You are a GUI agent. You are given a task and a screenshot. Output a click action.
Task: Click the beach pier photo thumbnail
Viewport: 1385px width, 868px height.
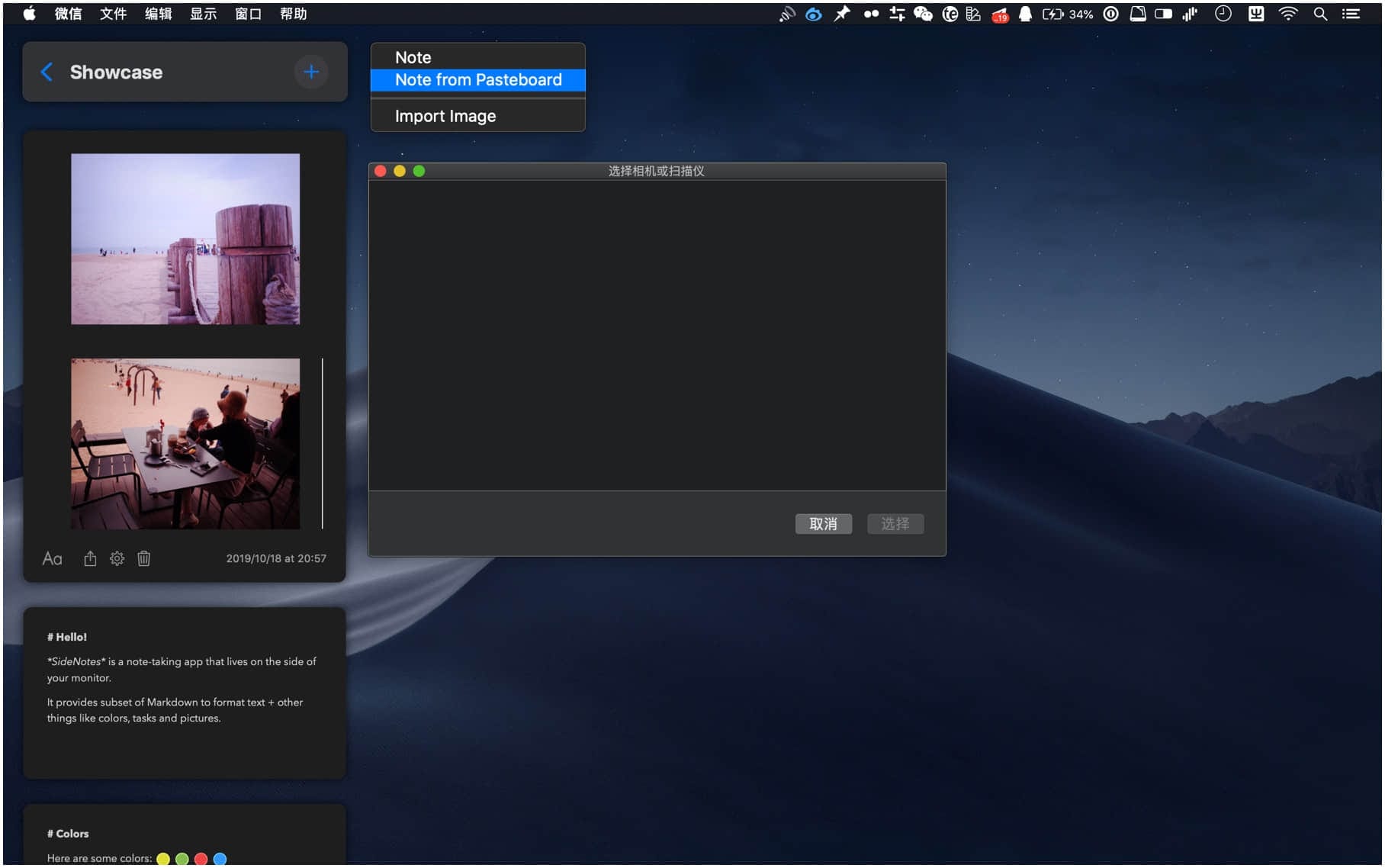pyautogui.click(x=185, y=239)
